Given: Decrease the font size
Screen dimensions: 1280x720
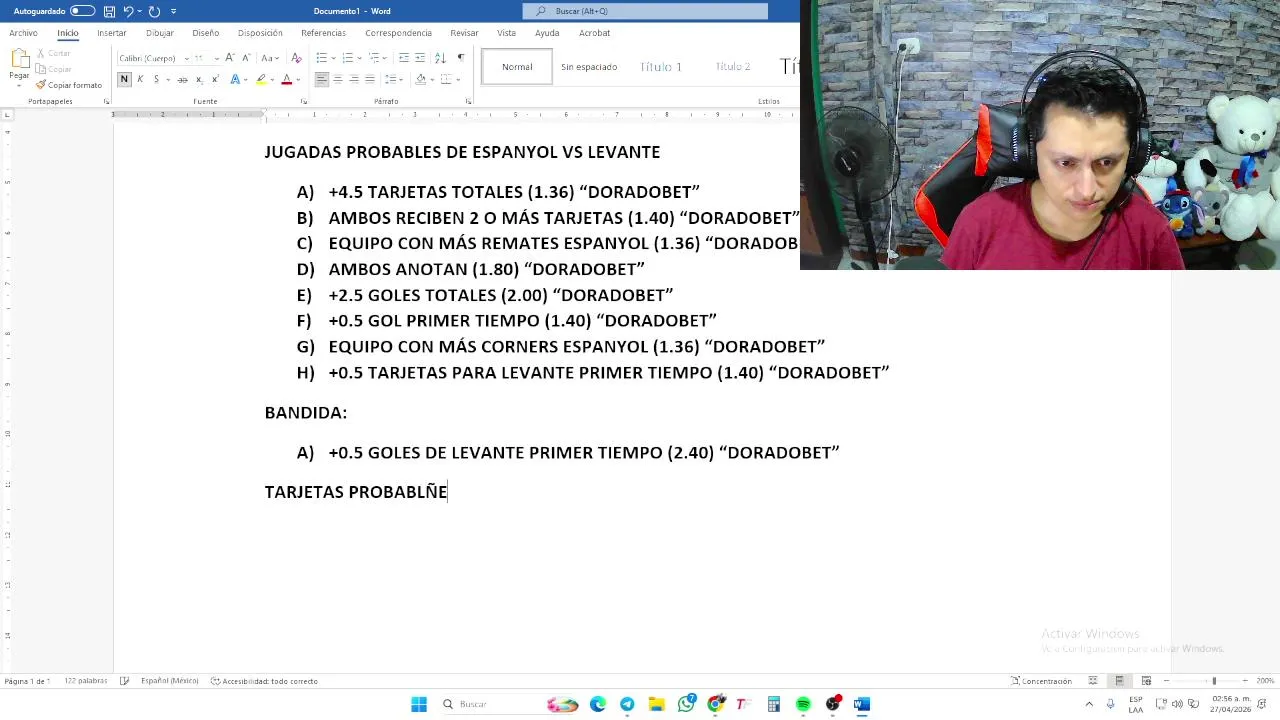Looking at the screenshot, I should point(245,58).
